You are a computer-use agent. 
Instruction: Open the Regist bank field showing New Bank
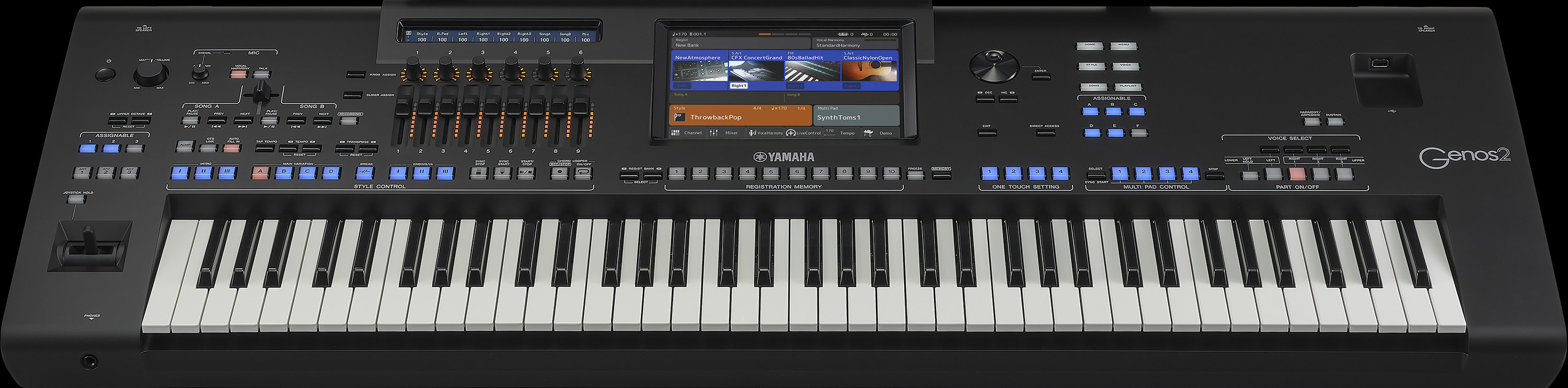tap(740, 43)
